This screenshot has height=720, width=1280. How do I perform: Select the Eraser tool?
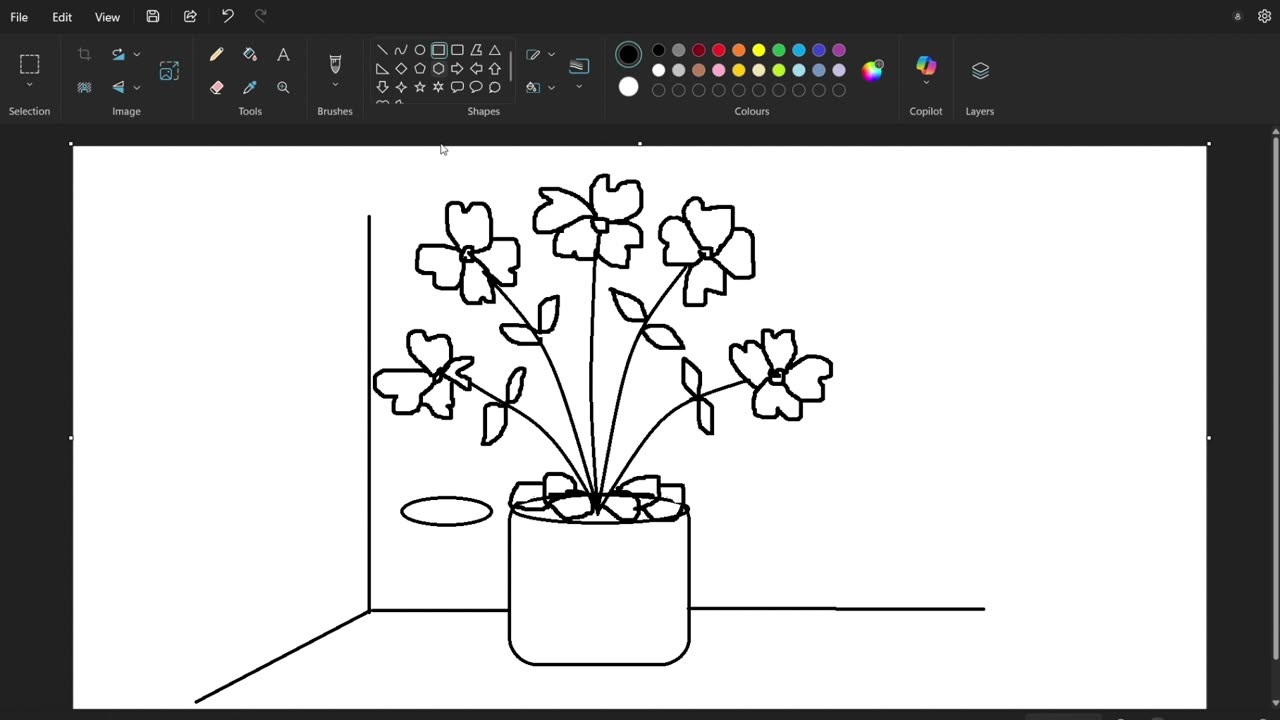pyautogui.click(x=216, y=88)
